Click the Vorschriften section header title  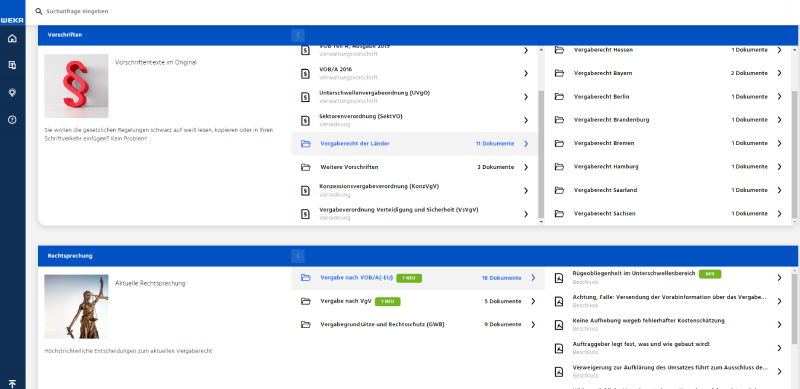click(x=65, y=35)
